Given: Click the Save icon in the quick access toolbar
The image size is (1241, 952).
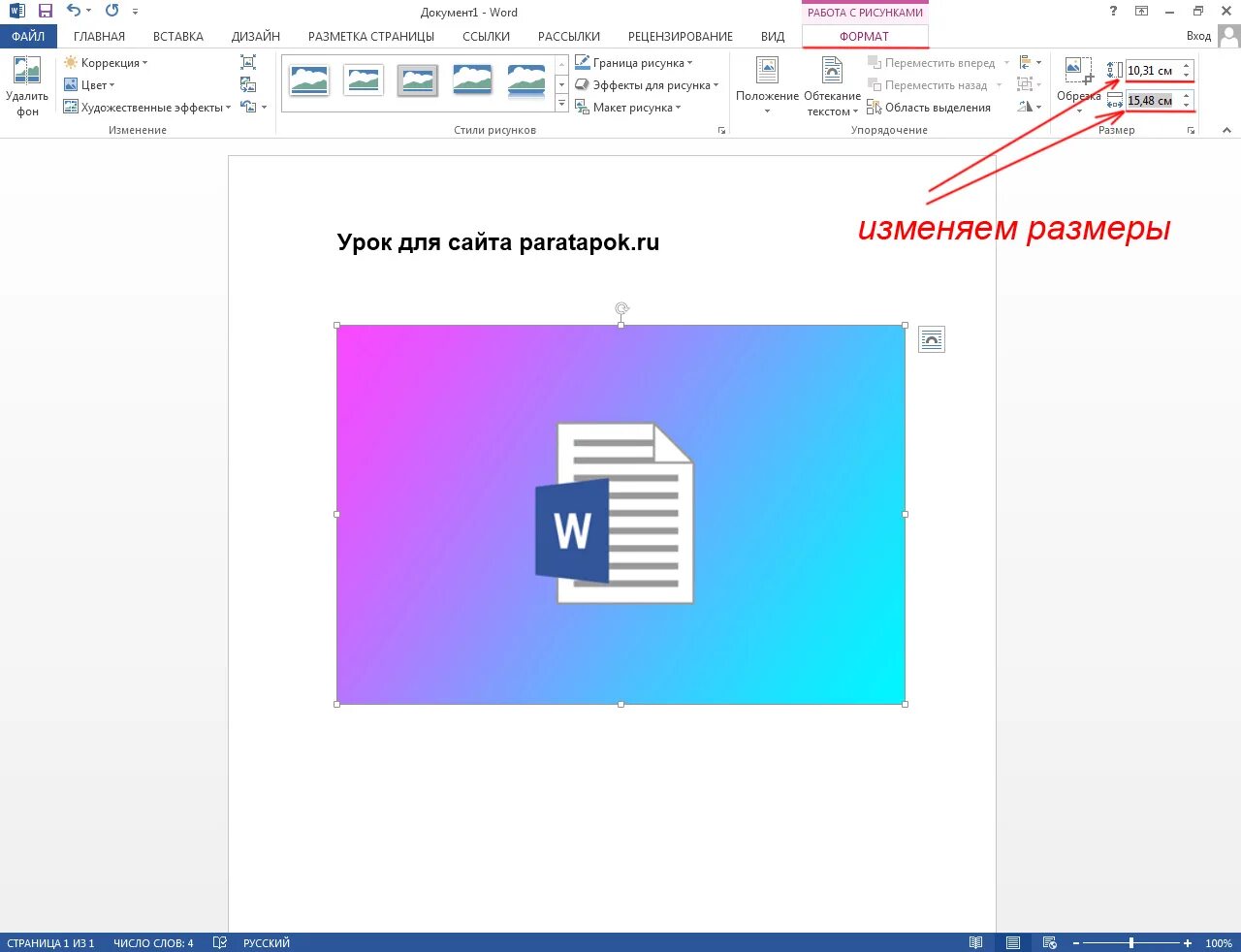Looking at the screenshot, I should click(x=45, y=12).
